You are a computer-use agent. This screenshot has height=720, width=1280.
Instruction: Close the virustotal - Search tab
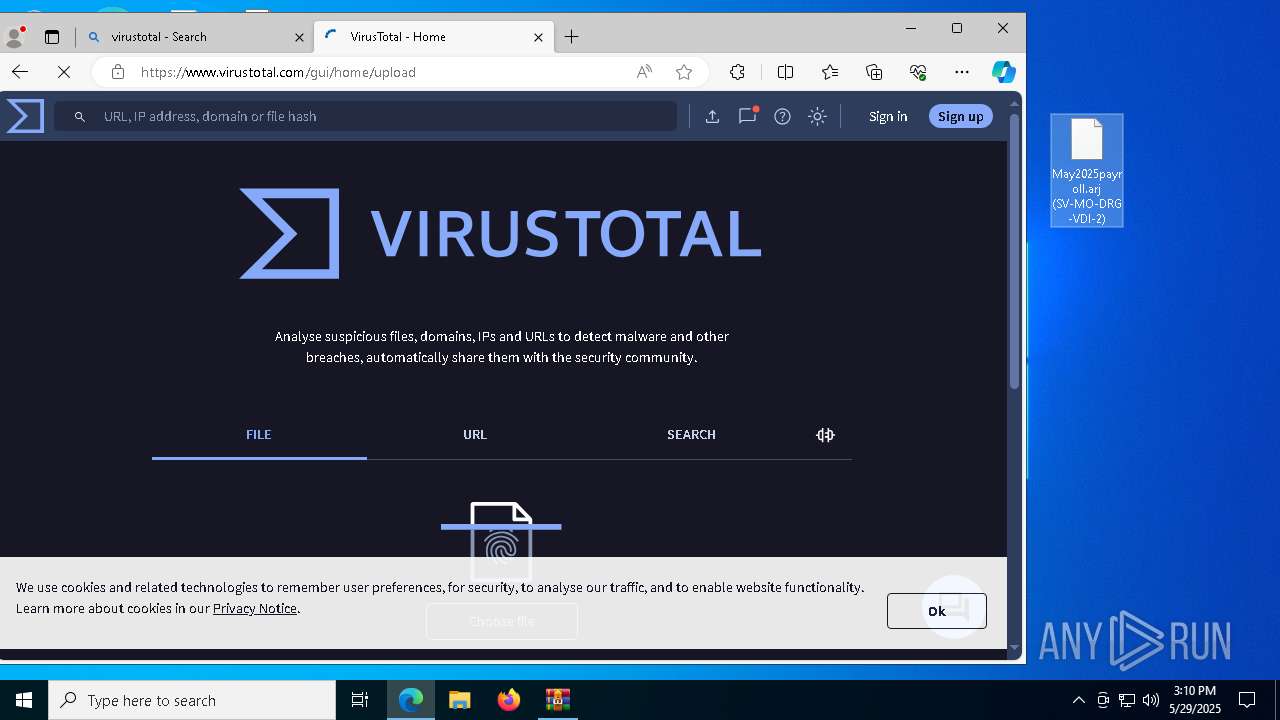pyautogui.click(x=299, y=37)
